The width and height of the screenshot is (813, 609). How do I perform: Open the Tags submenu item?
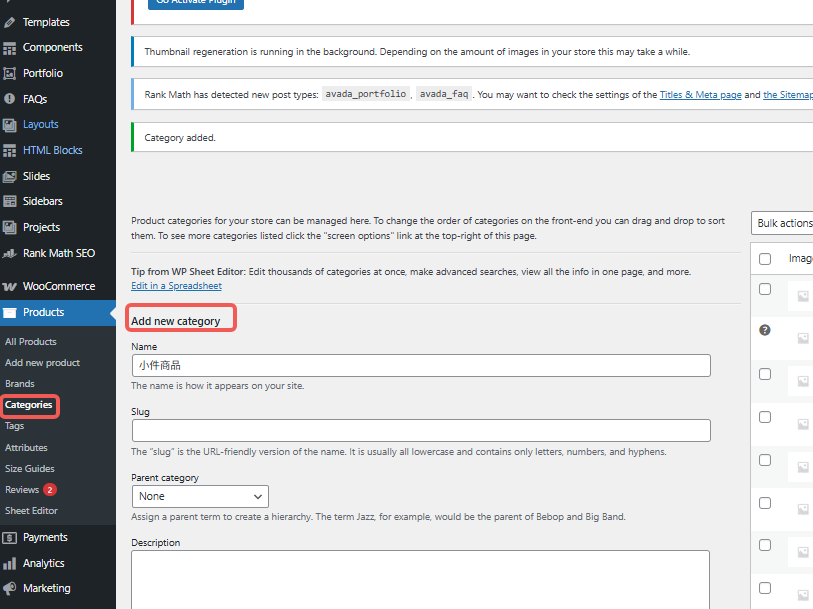click(x=17, y=426)
